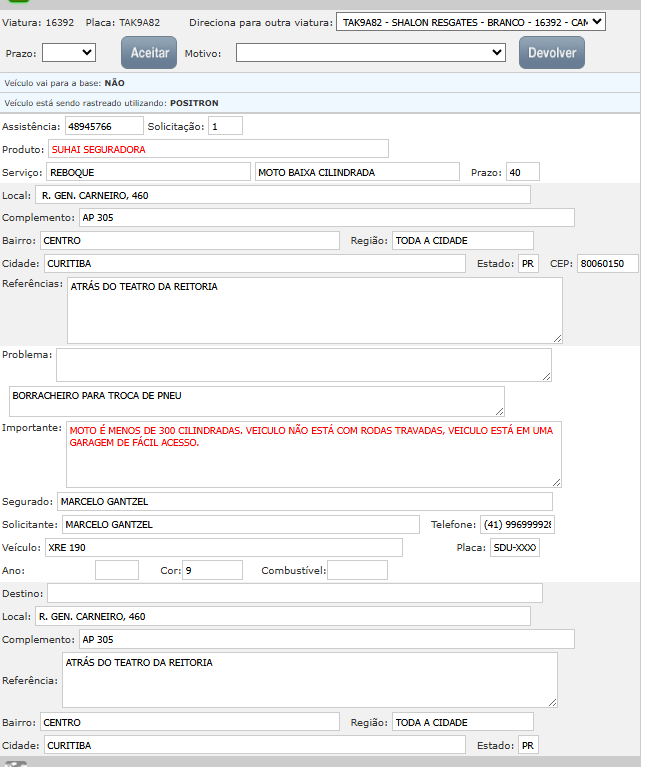Select the Estado field beside CEP
This screenshot has height=767, width=669.
[x=528, y=263]
